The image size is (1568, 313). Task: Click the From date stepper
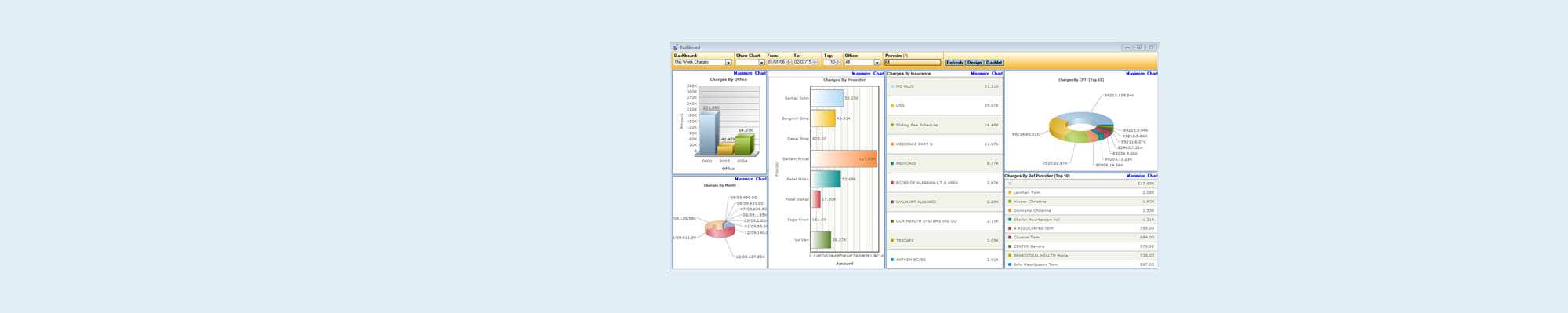789,63
